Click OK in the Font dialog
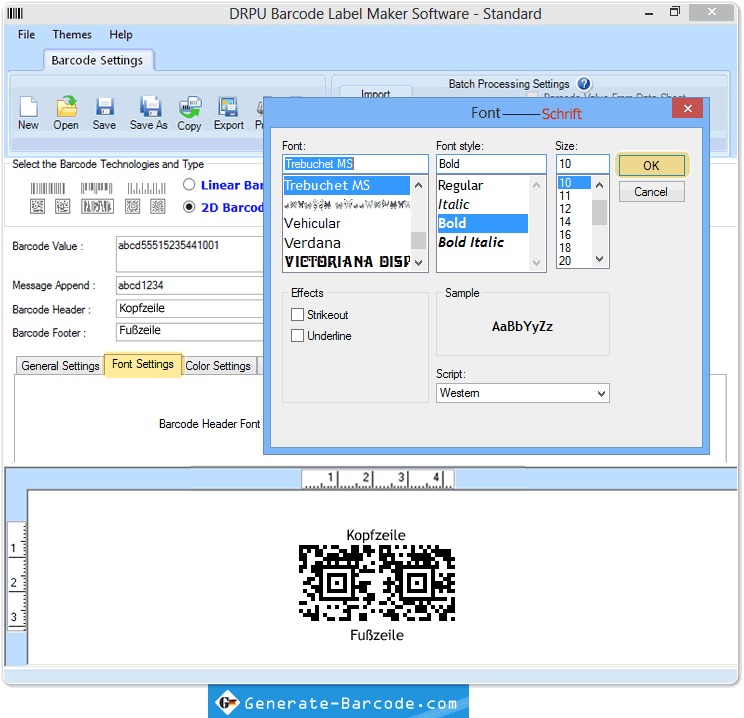744x718 pixels. tap(651, 165)
